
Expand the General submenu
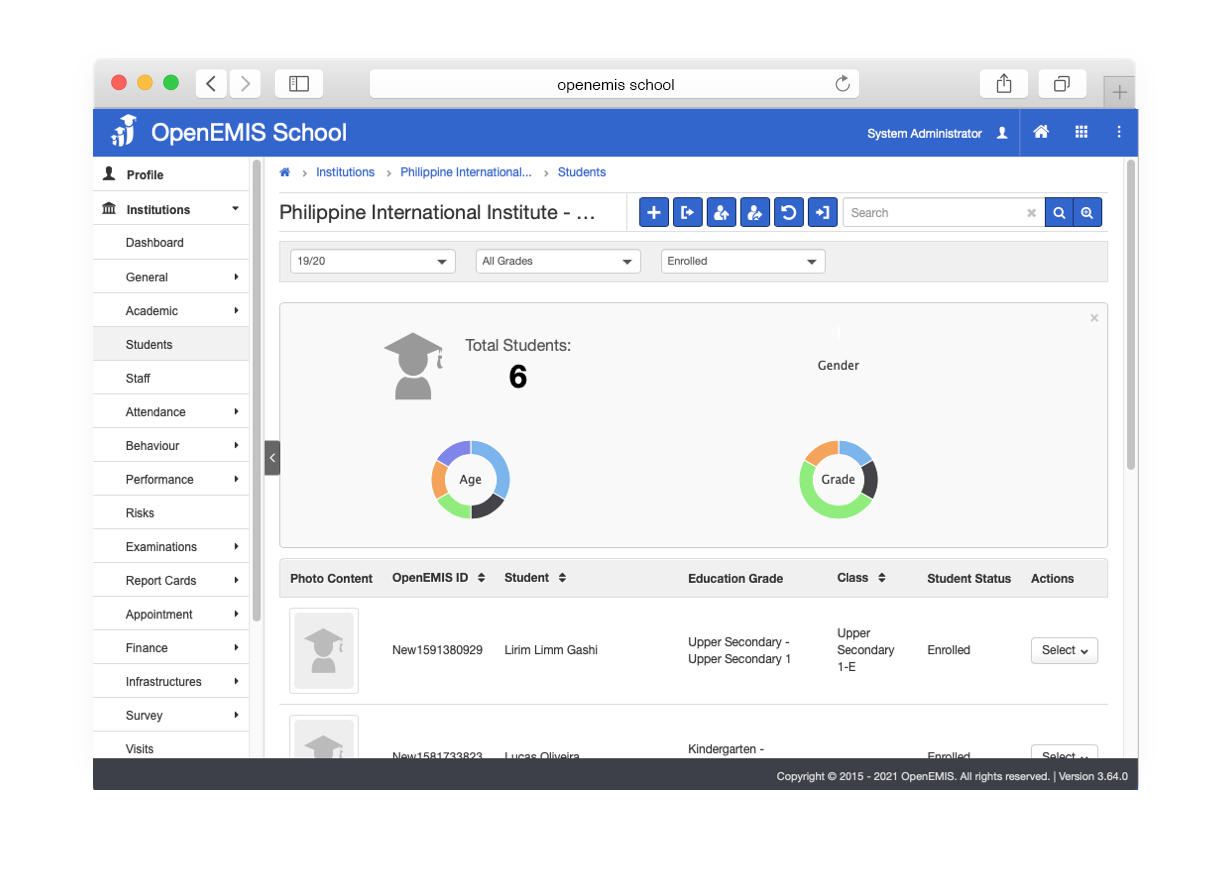[236, 277]
